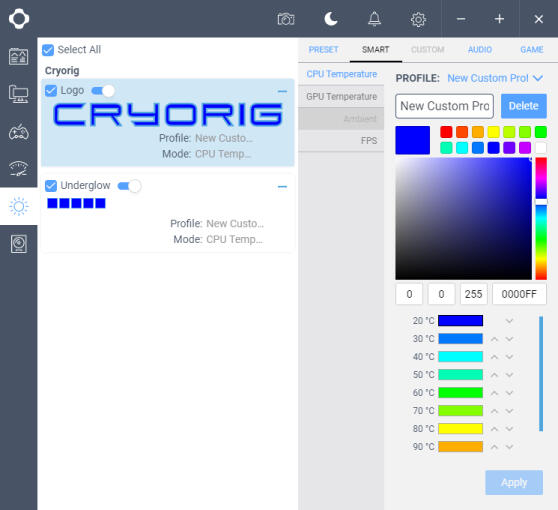The image size is (558, 510).
Task: Open the gaming controller sidebar icon
Action: point(19,132)
